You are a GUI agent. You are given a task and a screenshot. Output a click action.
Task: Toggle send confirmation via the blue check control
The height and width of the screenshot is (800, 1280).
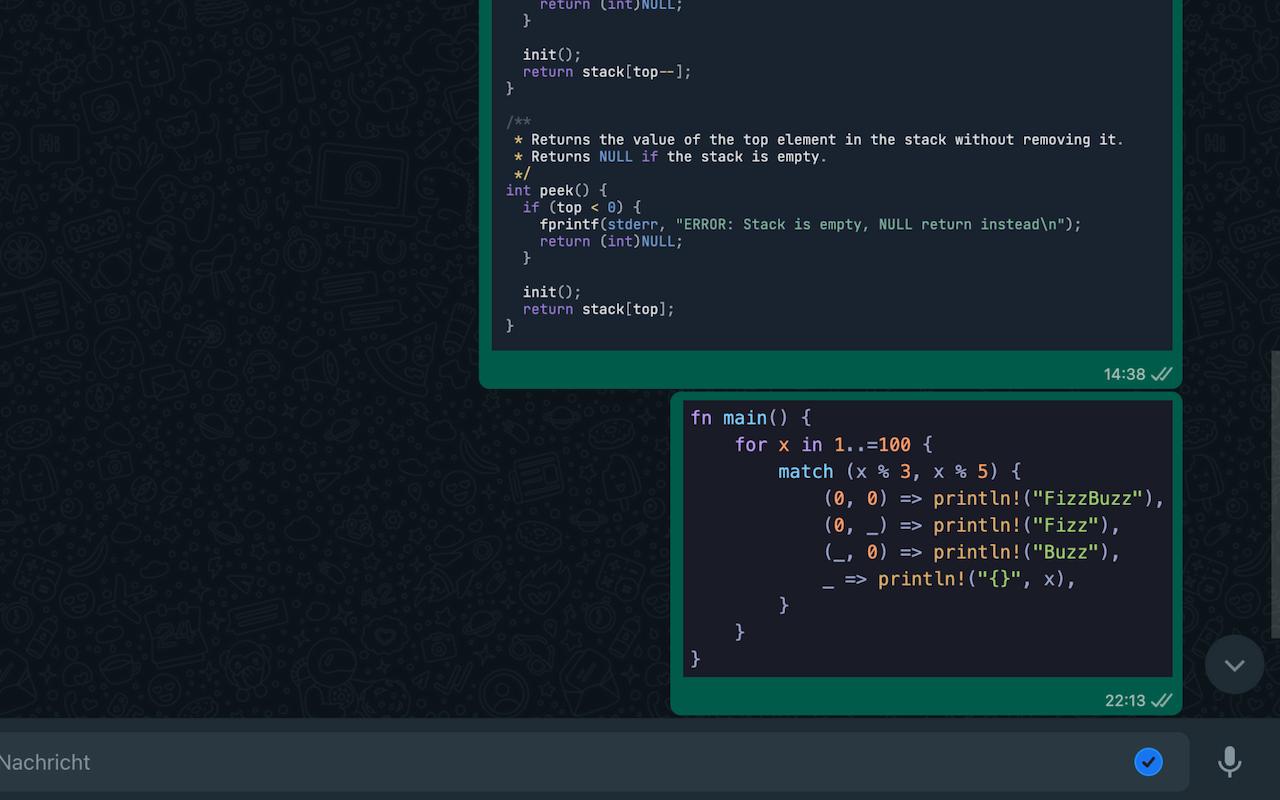(x=1148, y=761)
